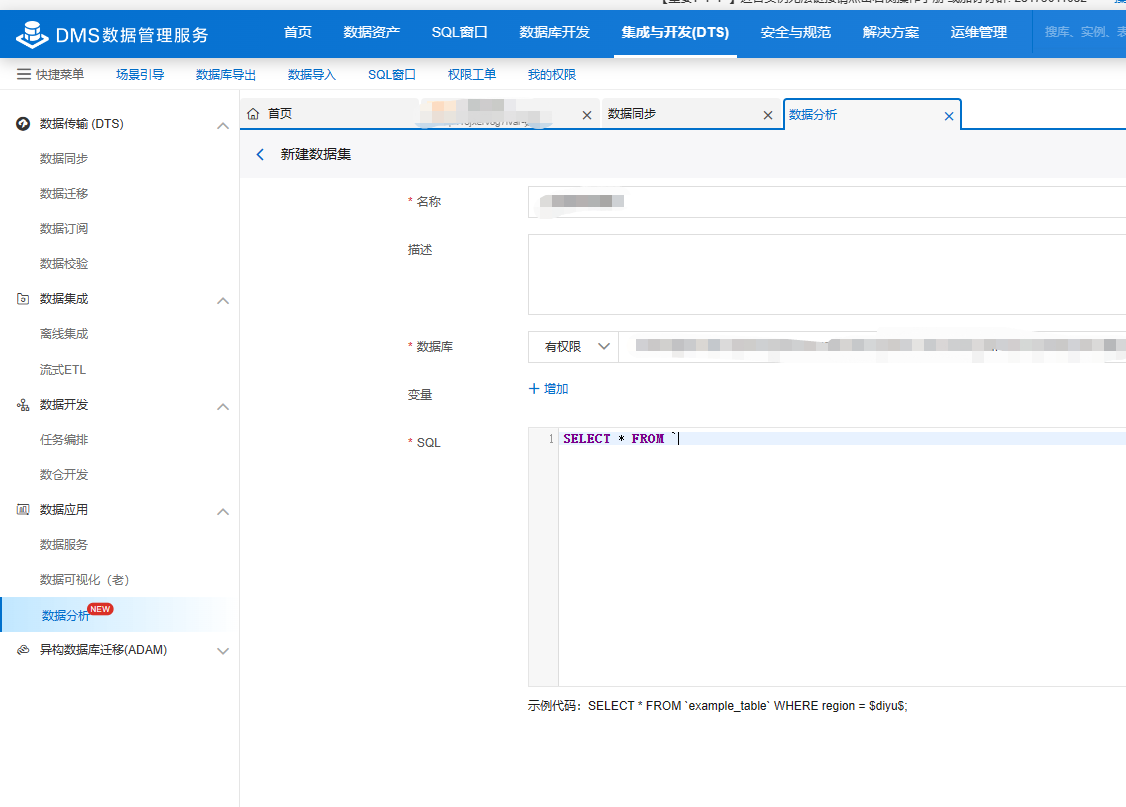Switch to the 首页 page tab
1126x807 pixels.
click(329, 114)
